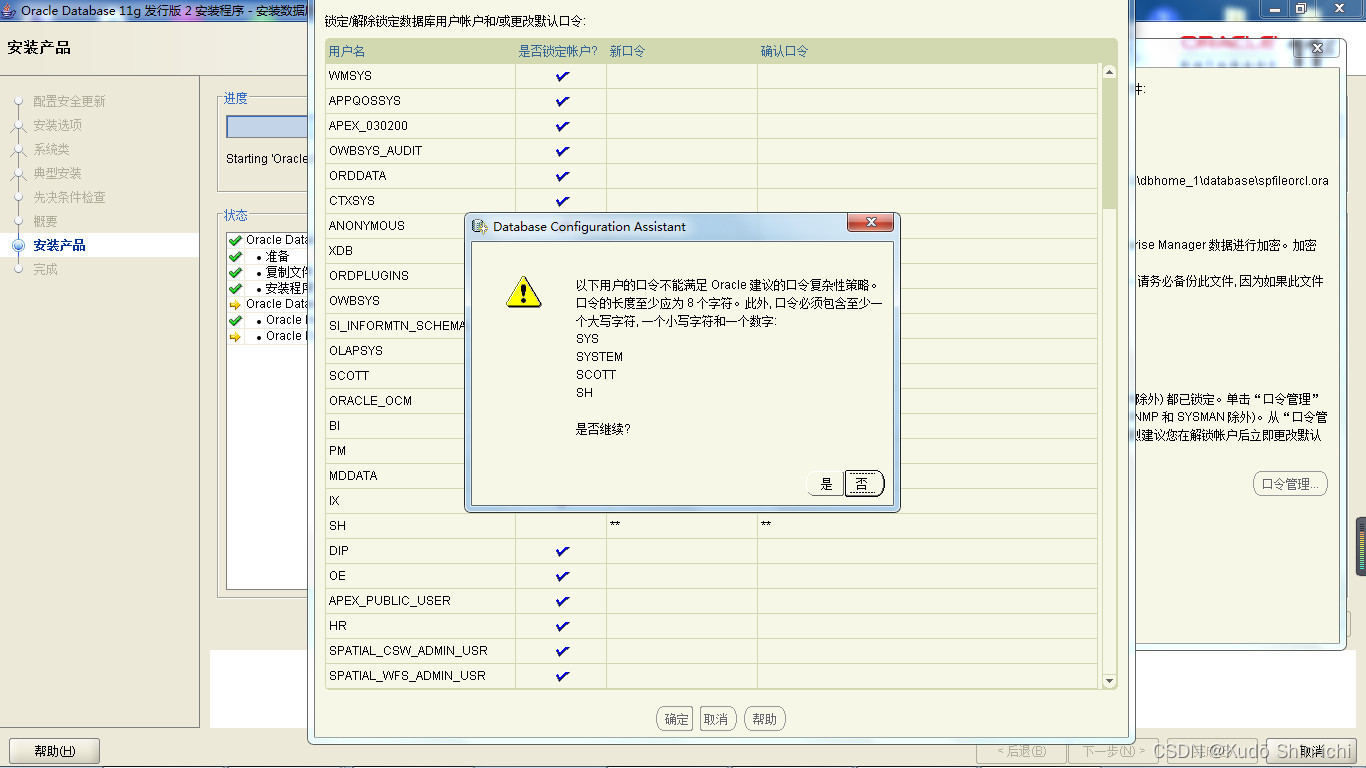Select 完成 step in installer sidebar

[45, 269]
